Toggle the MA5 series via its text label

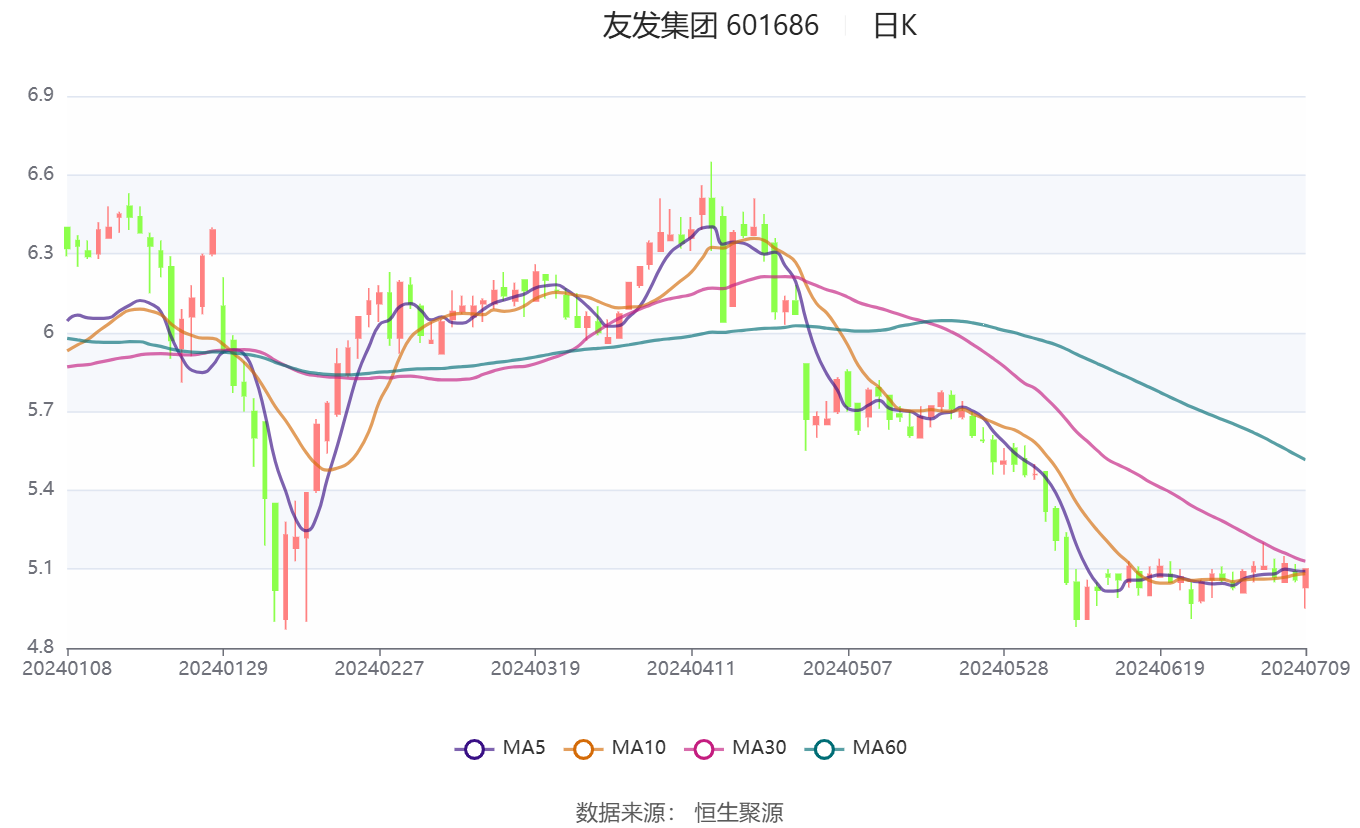(524, 747)
